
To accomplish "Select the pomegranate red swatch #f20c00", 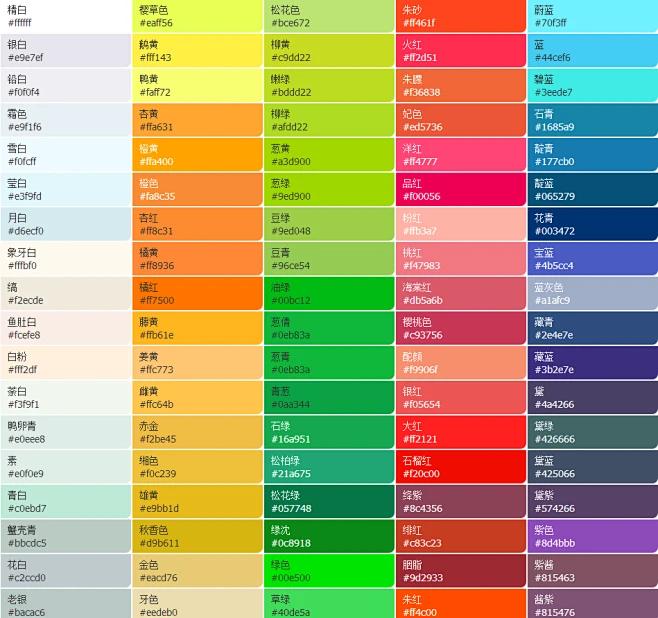I will [460, 467].
